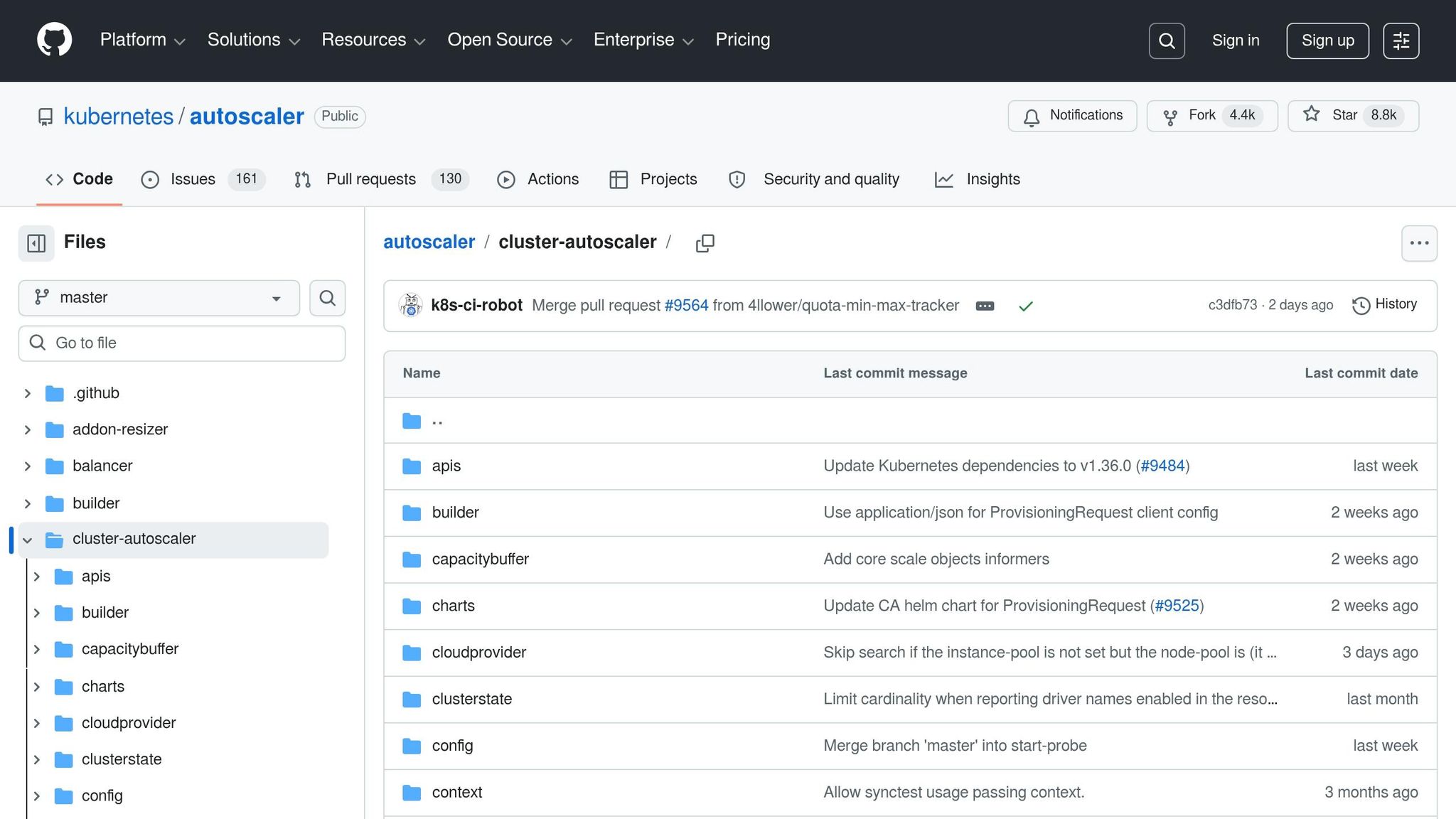
Task: Click the Notifications bell button
Action: [1072, 116]
